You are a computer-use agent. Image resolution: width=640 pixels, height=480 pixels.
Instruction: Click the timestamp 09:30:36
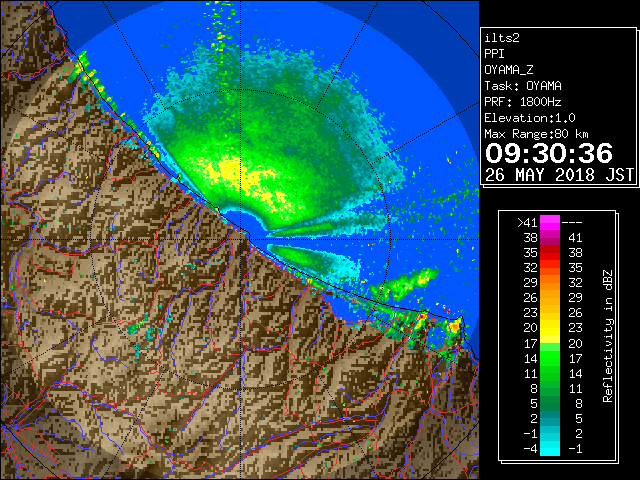click(x=549, y=153)
